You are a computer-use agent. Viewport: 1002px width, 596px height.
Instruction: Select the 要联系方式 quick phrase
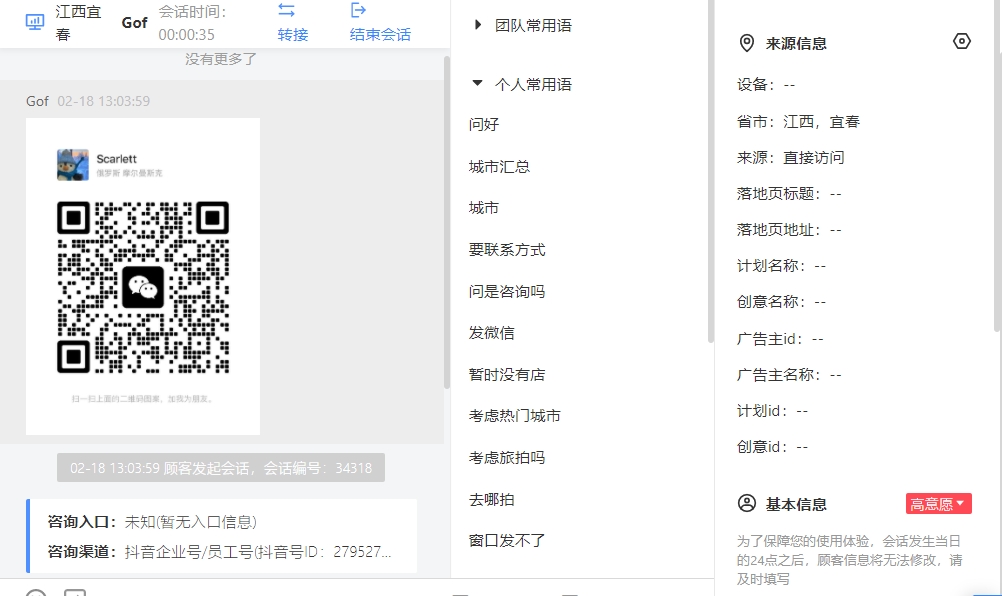tap(507, 250)
